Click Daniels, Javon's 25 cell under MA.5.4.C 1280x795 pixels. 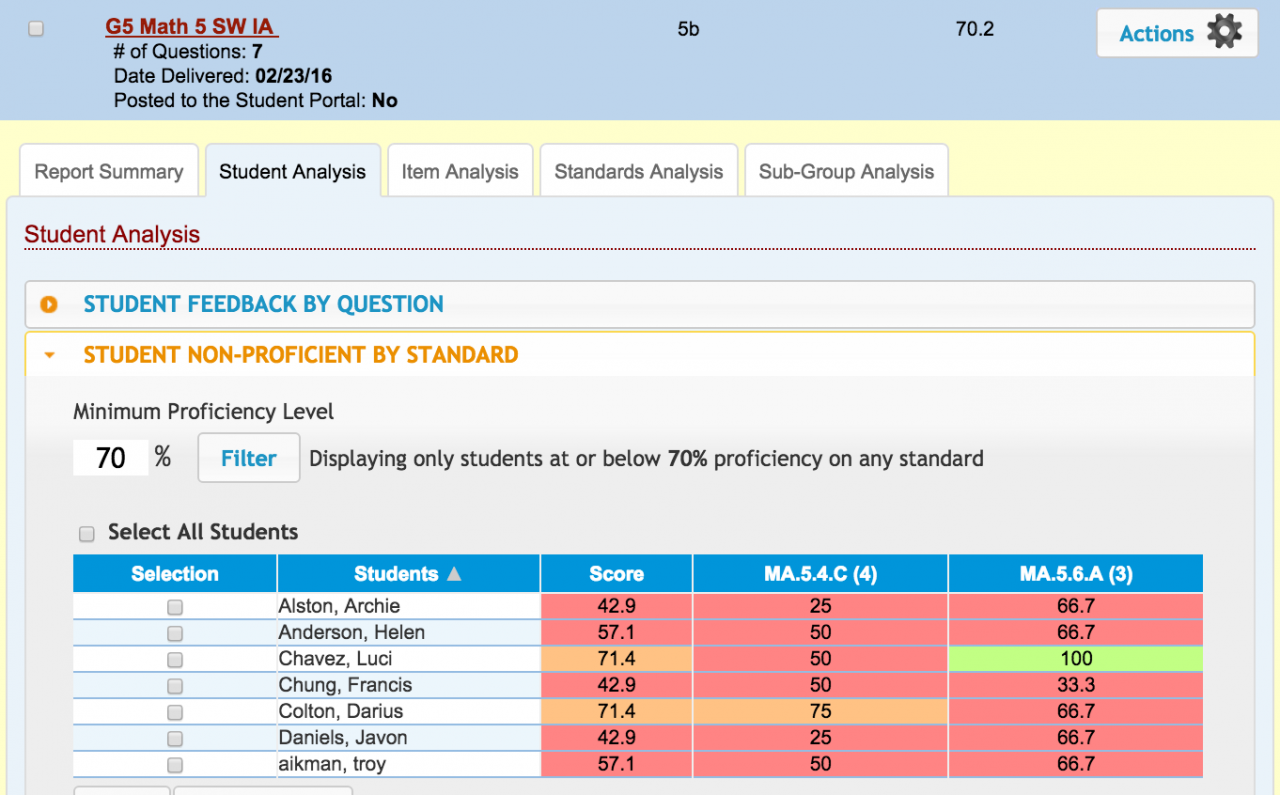pyautogui.click(x=820, y=738)
